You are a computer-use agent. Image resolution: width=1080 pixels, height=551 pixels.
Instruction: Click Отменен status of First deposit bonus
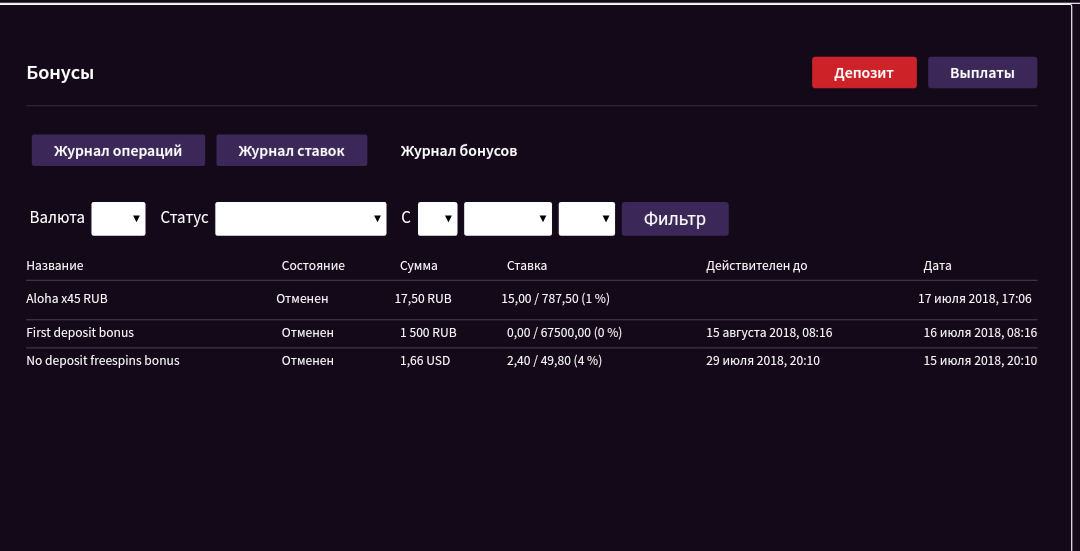[x=308, y=333]
